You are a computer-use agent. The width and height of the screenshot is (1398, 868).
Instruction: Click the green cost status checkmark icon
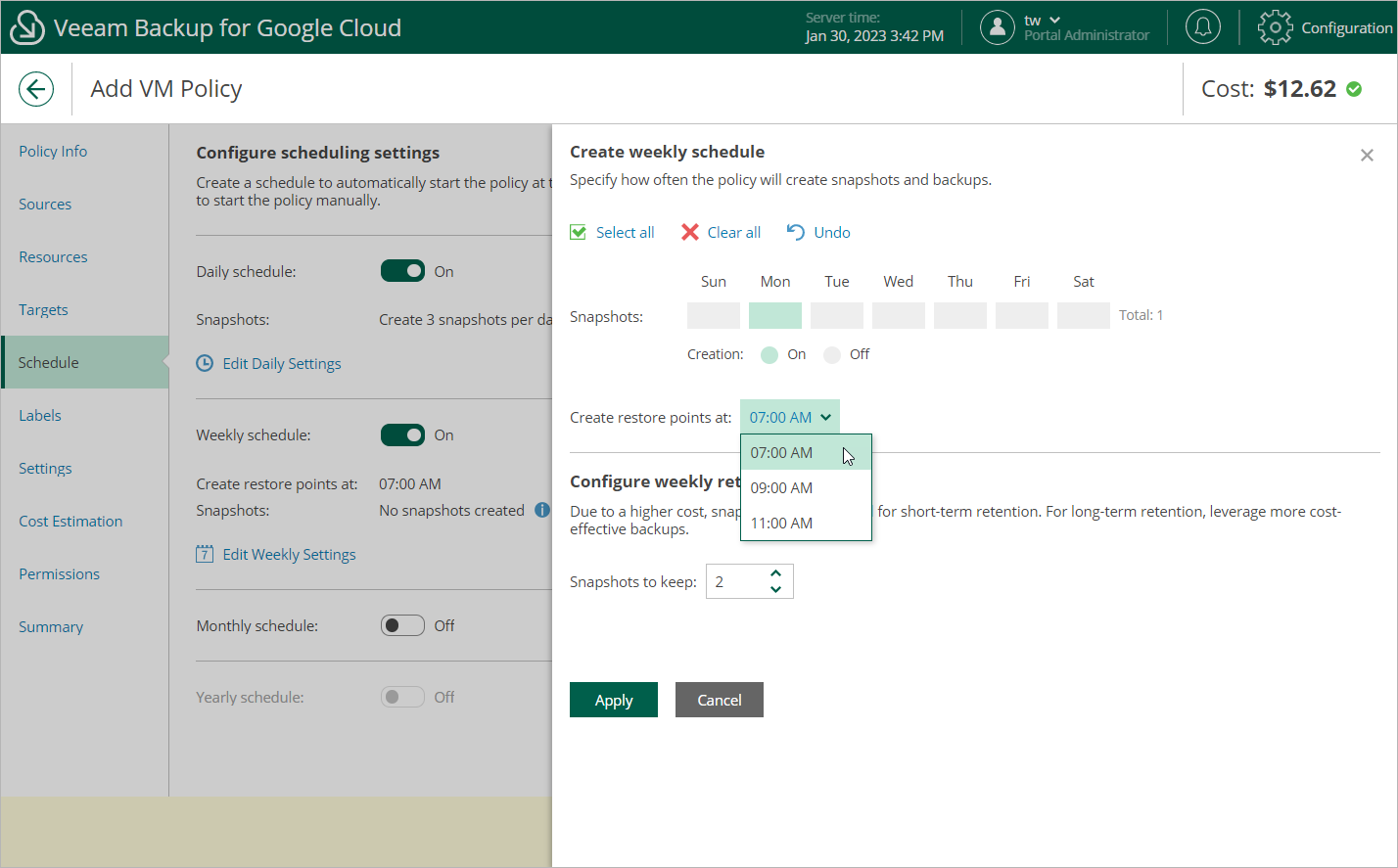tap(1354, 89)
